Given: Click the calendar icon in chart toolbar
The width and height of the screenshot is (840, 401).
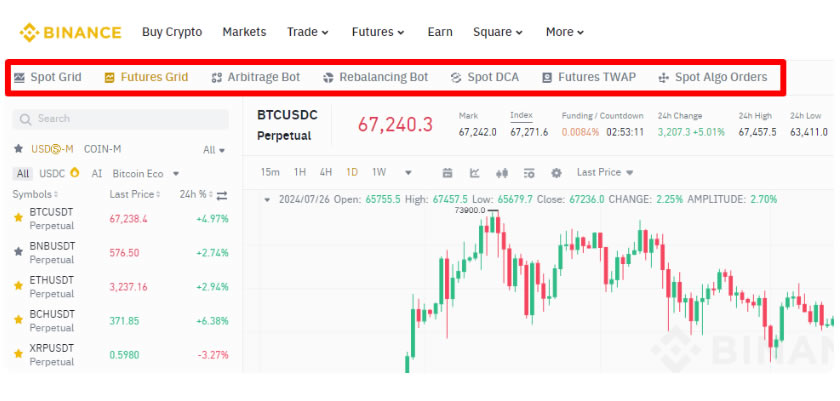Looking at the screenshot, I should [x=447, y=172].
